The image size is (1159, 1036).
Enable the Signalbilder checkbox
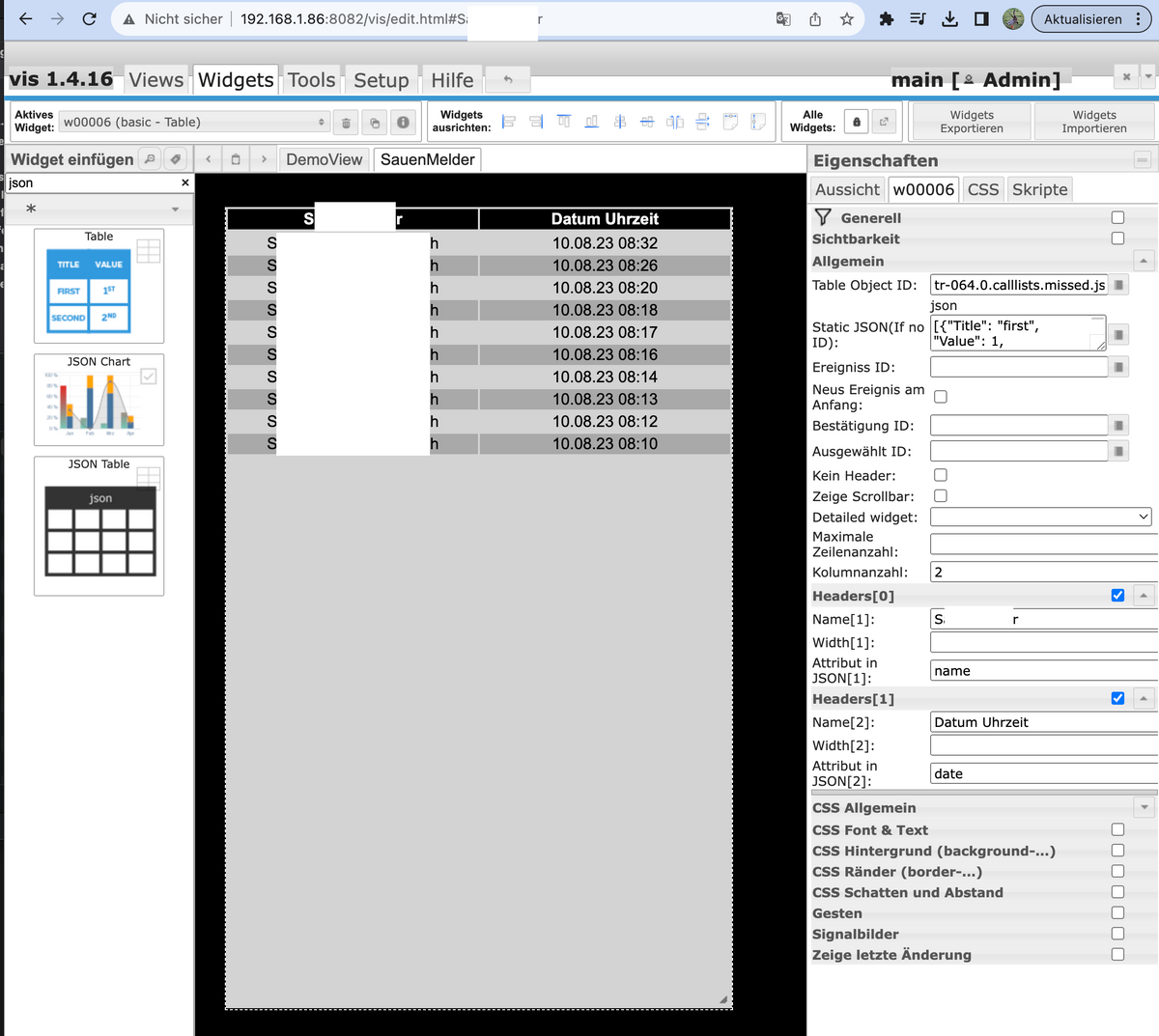(1117, 934)
